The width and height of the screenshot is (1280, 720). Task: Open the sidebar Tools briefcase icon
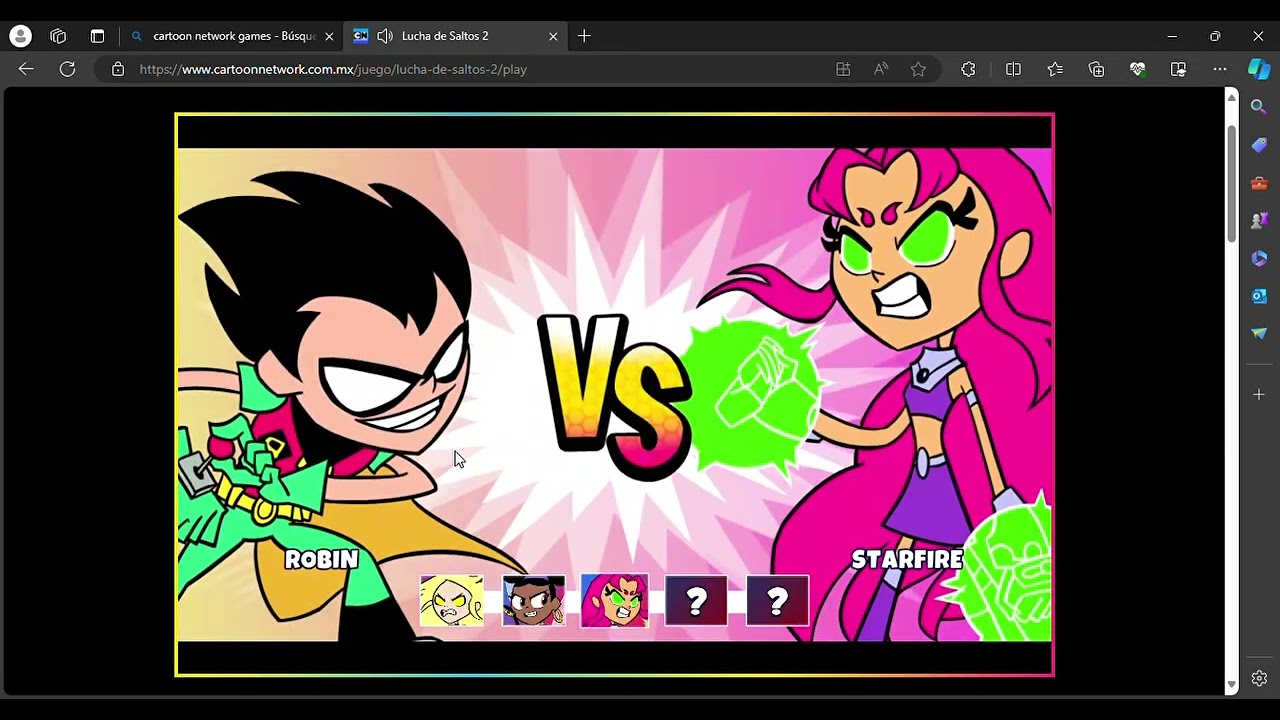tap(1259, 183)
